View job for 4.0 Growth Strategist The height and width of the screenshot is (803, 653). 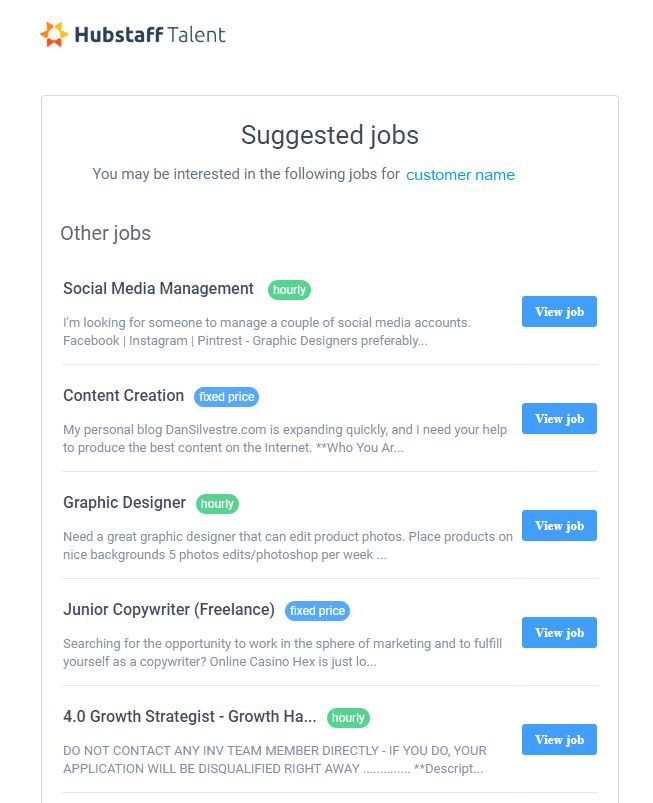click(x=559, y=739)
